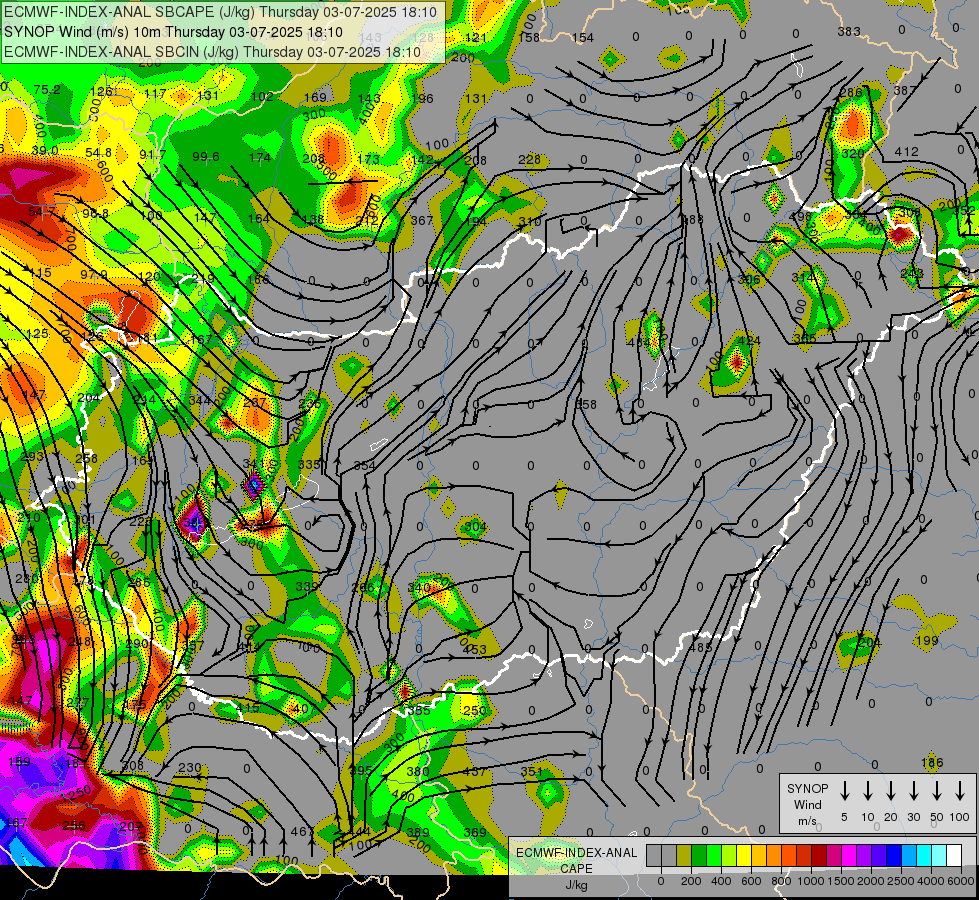
Task: Click the SBCIN header line
Action: pos(212,52)
